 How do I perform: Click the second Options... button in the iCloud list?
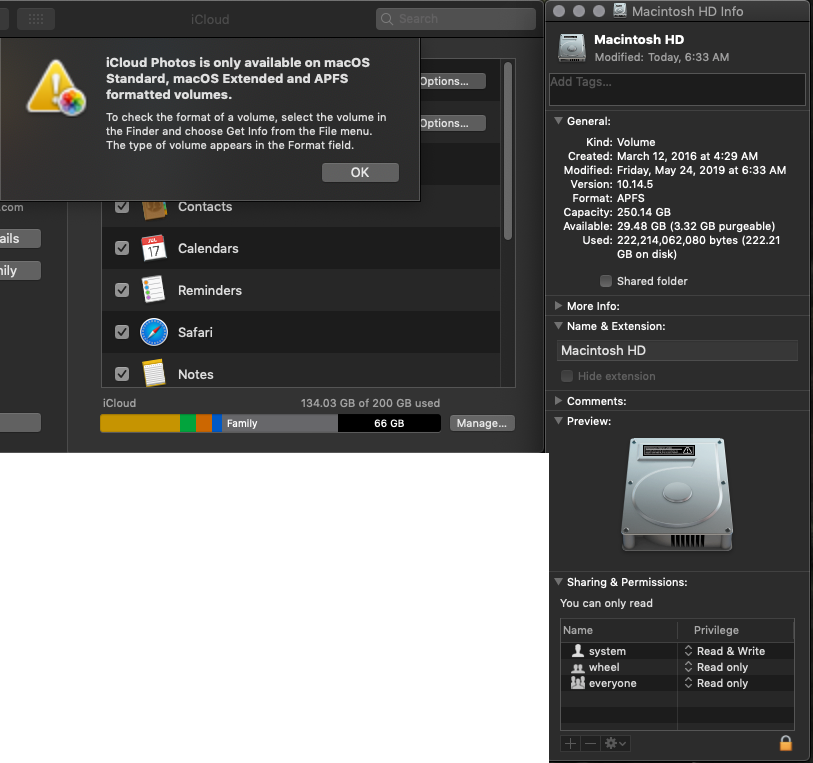coord(453,123)
